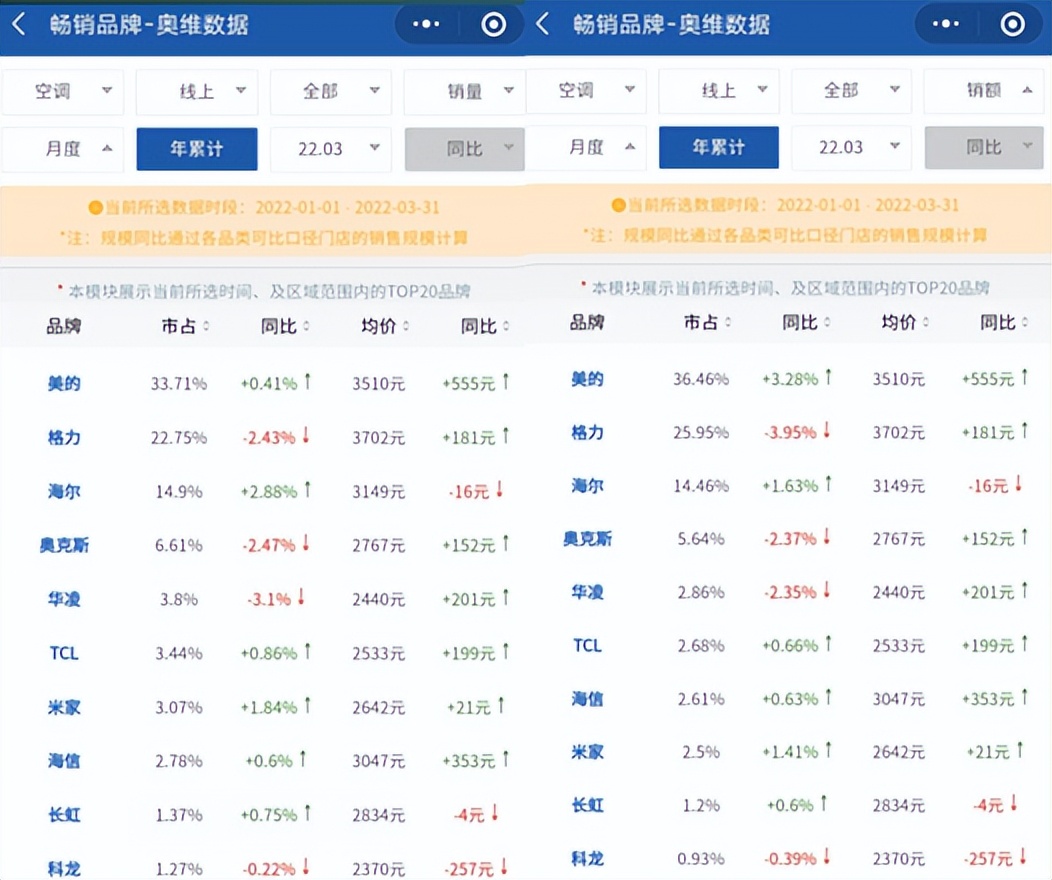Screen dimensions: 1052x880
Task: Select the 格力 row in the right table
Action: [586, 434]
